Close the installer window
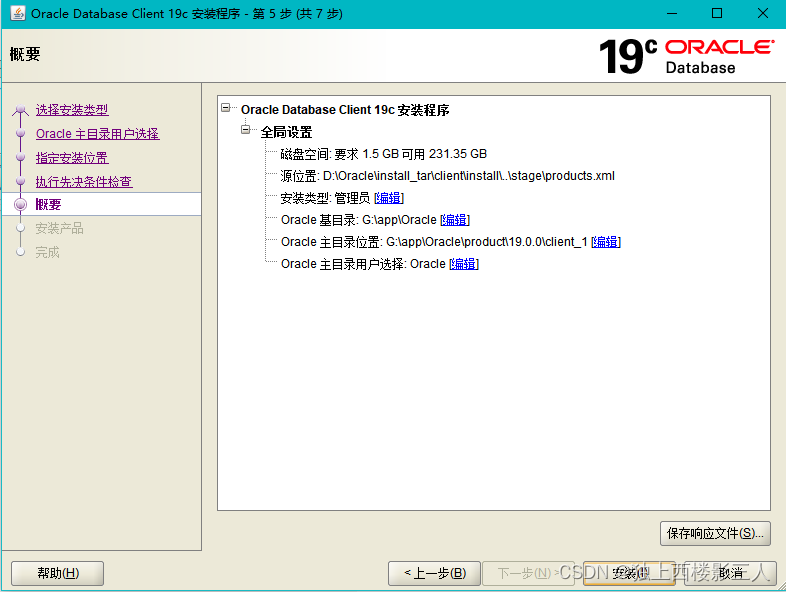This screenshot has height=592, width=786. coord(762,14)
